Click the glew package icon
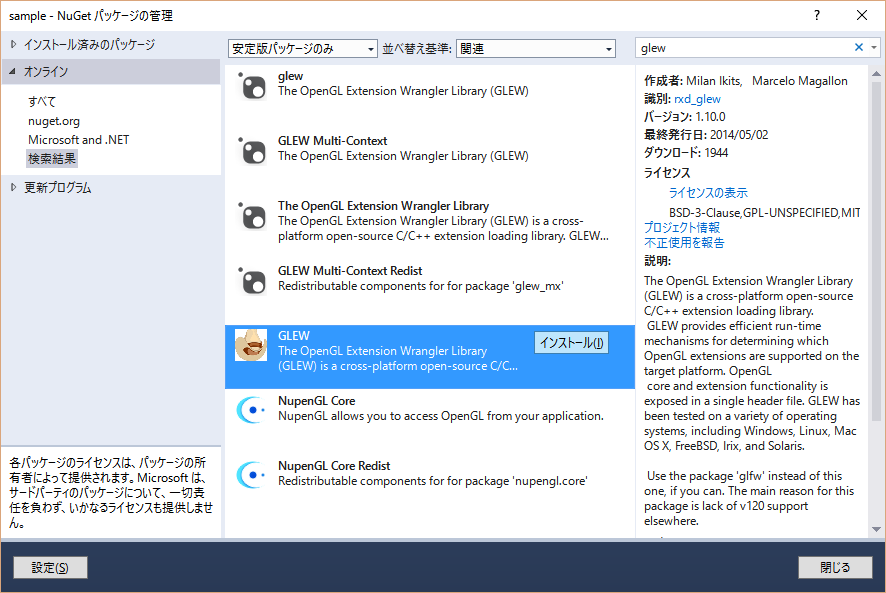 (252, 86)
